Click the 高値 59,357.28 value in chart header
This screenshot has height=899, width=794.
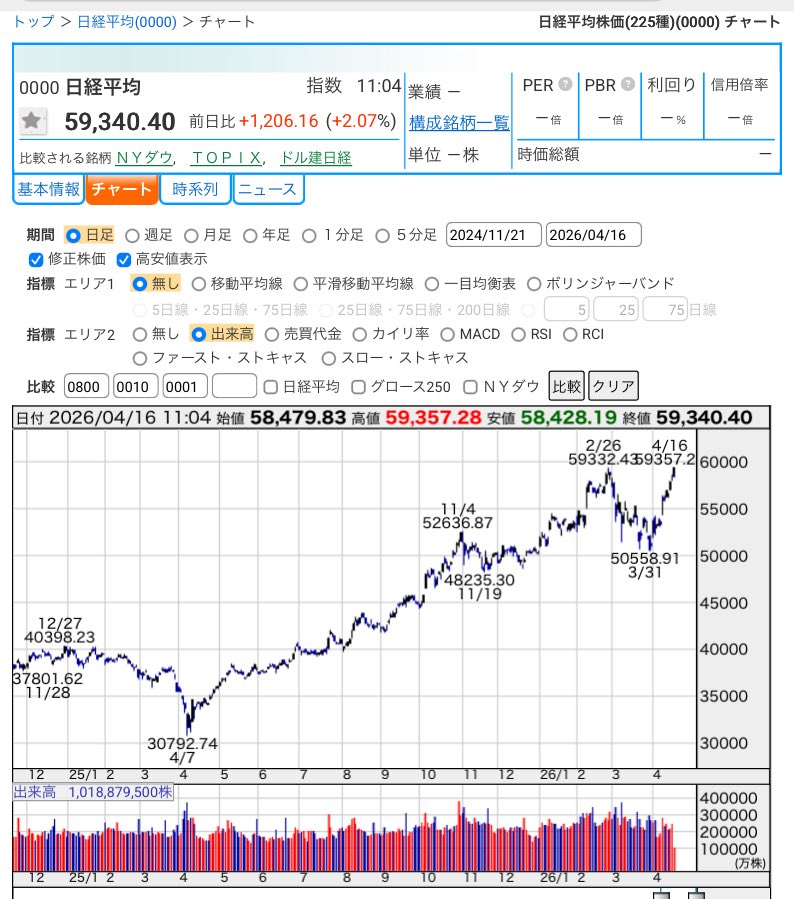[x=433, y=417]
